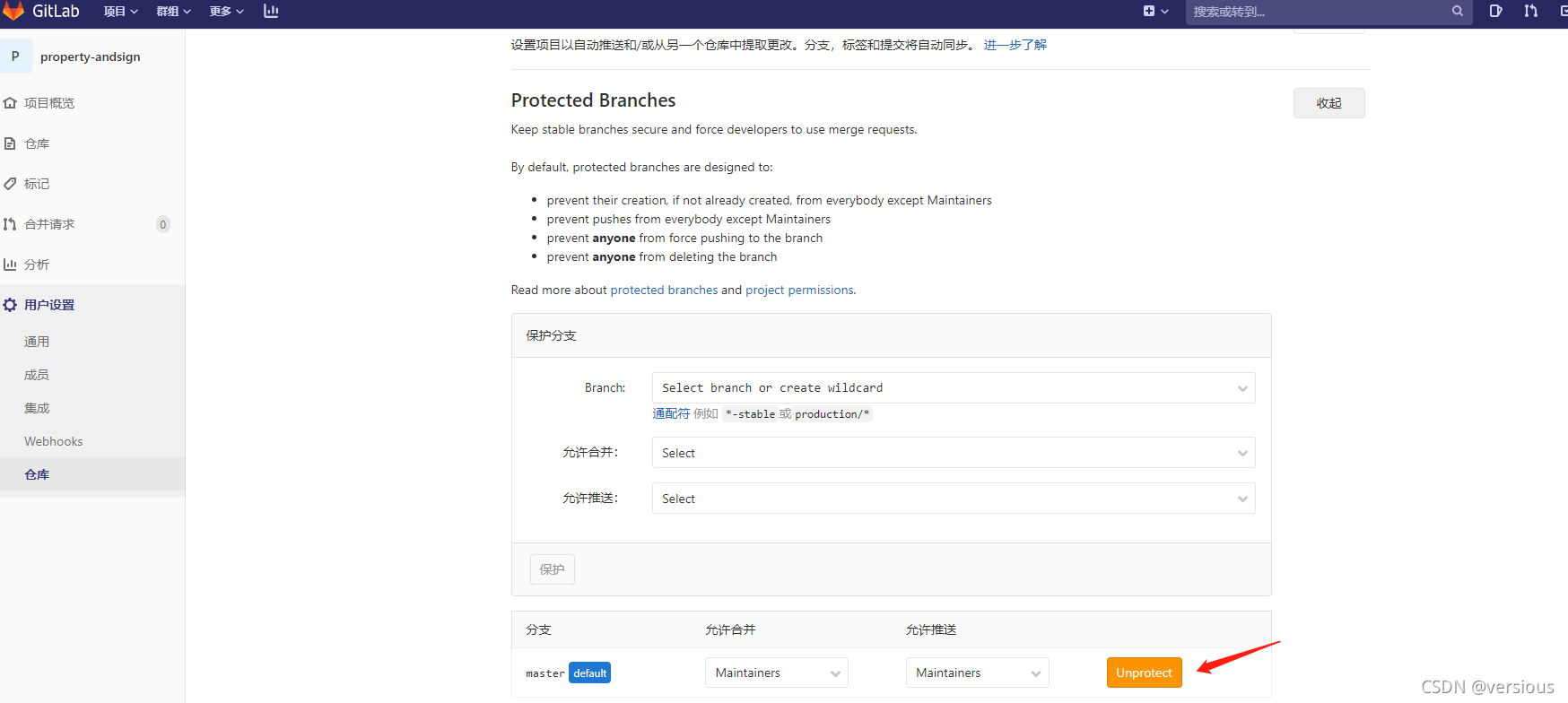Click the new item plus icon

tap(1149, 11)
